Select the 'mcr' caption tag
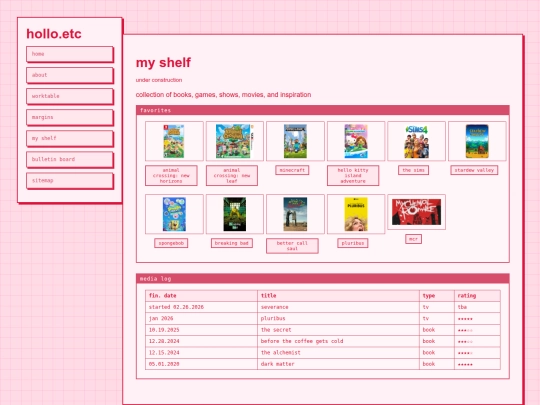 pyautogui.click(x=413, y=239)
